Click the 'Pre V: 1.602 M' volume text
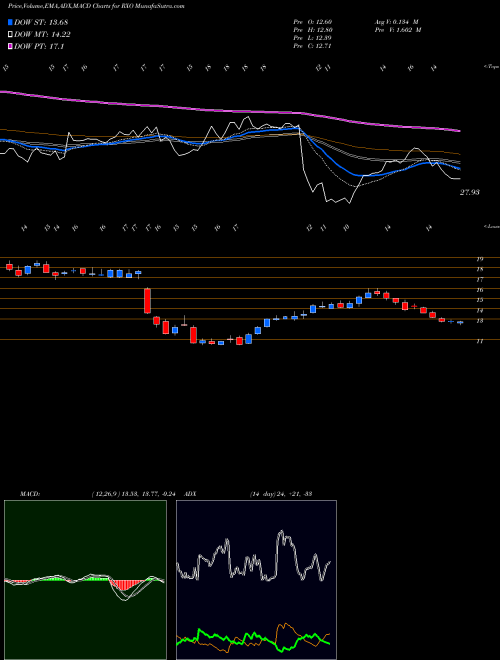The image size is (500, 660). tap(398, 30)
